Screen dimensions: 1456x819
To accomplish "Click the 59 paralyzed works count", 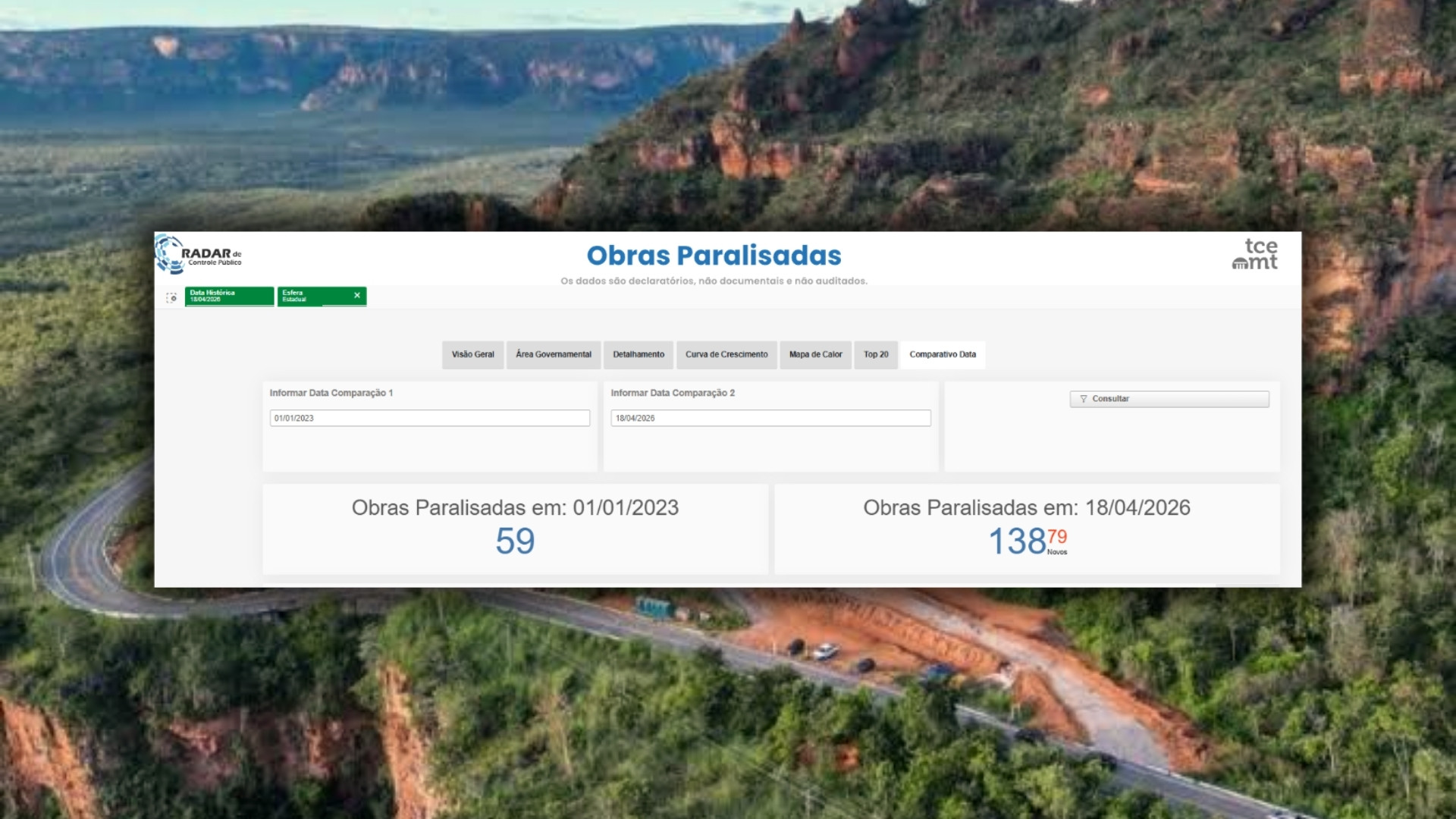I will [515, 541].
